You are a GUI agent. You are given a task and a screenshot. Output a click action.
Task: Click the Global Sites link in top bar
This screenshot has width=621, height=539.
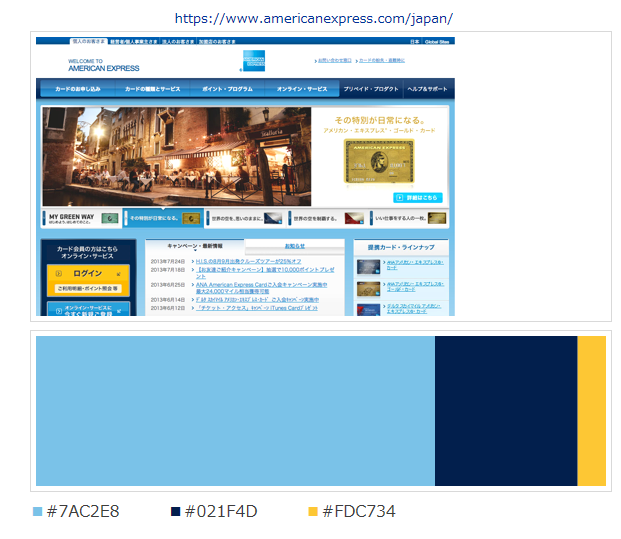[437, 42]
